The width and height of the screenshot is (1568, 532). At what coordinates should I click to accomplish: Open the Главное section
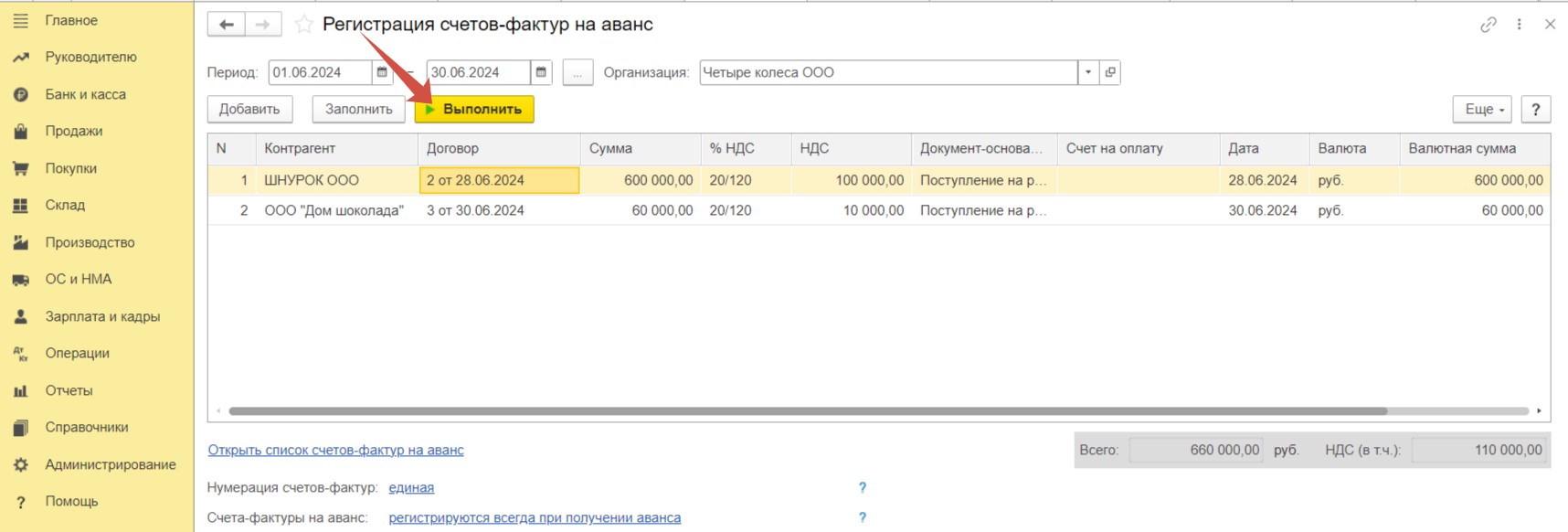(71, 20)
